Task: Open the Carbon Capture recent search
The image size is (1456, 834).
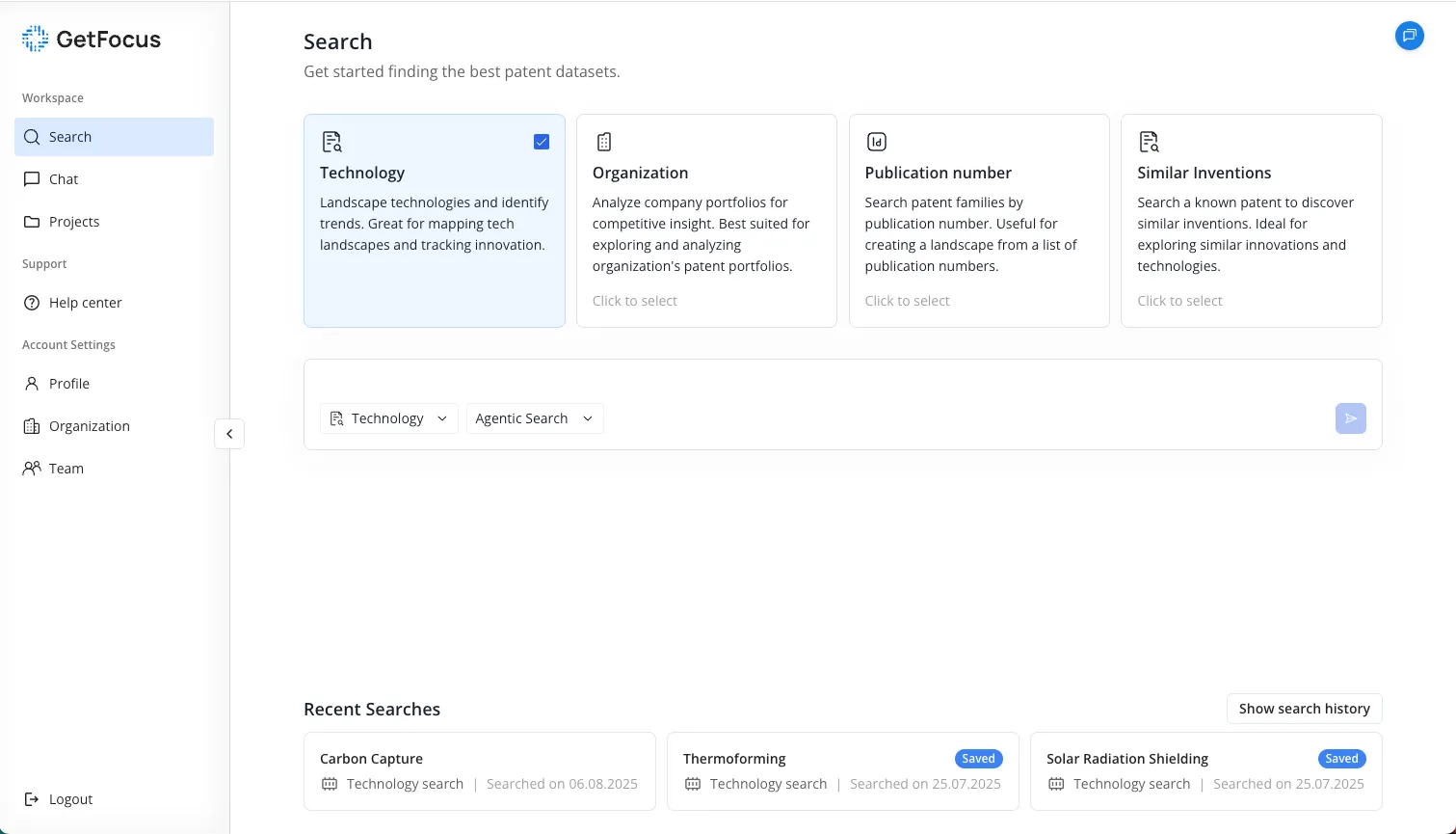Action: coord(480,771)
